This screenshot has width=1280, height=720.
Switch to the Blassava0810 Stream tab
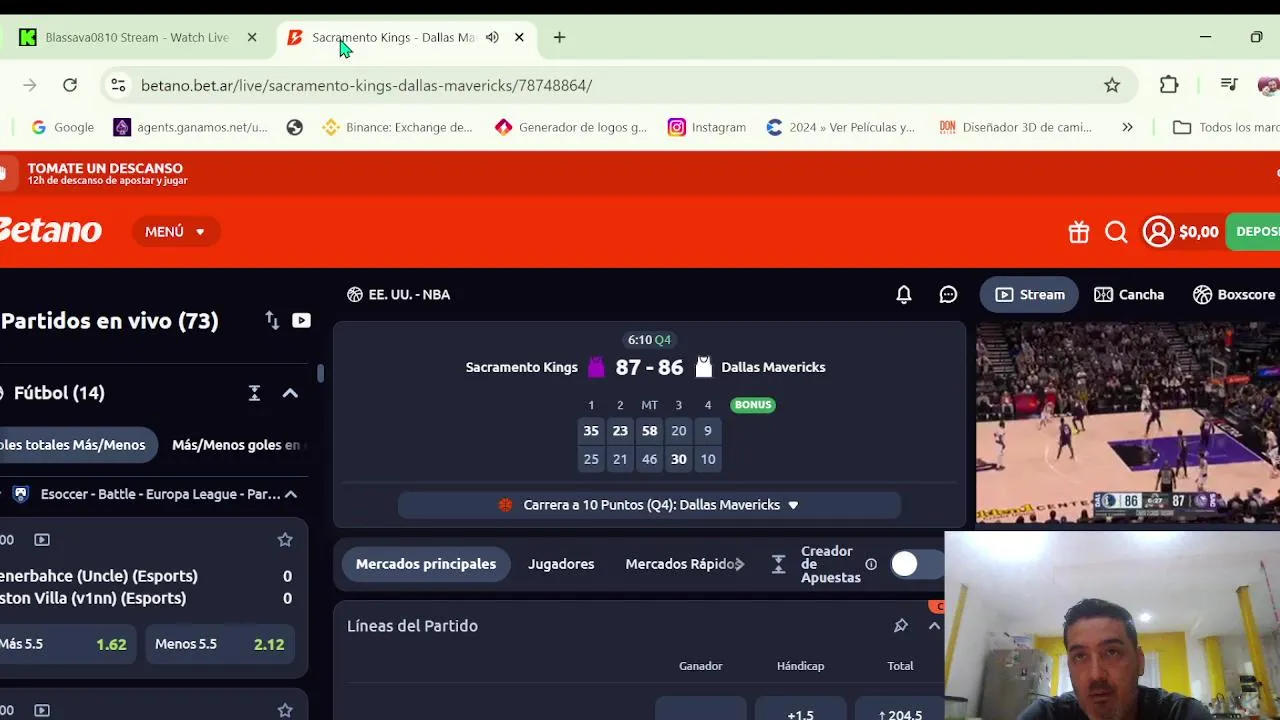[x=137, y=37]
